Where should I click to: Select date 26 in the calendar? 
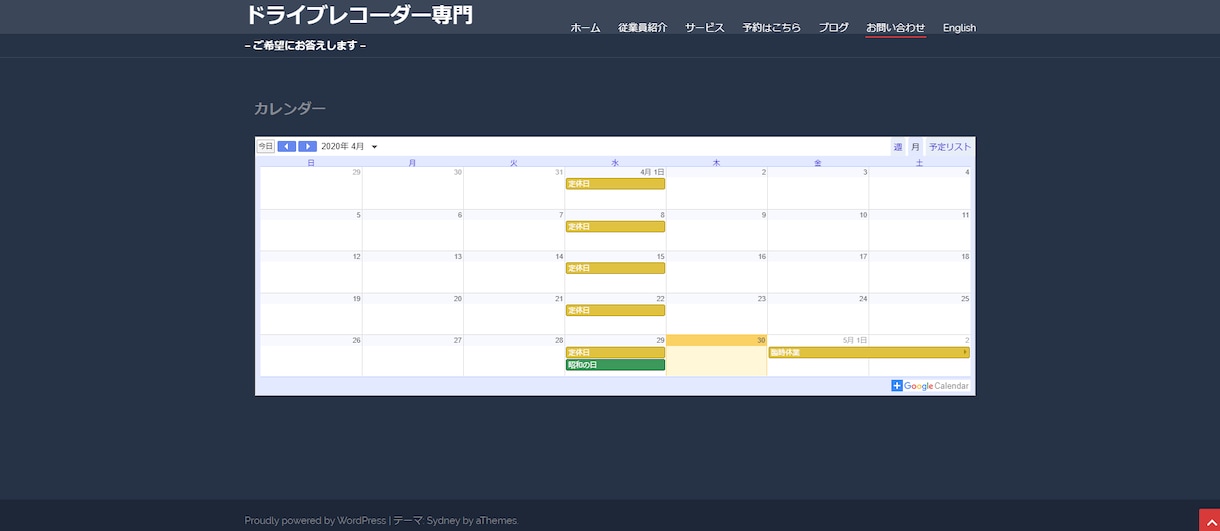[356, 340]
